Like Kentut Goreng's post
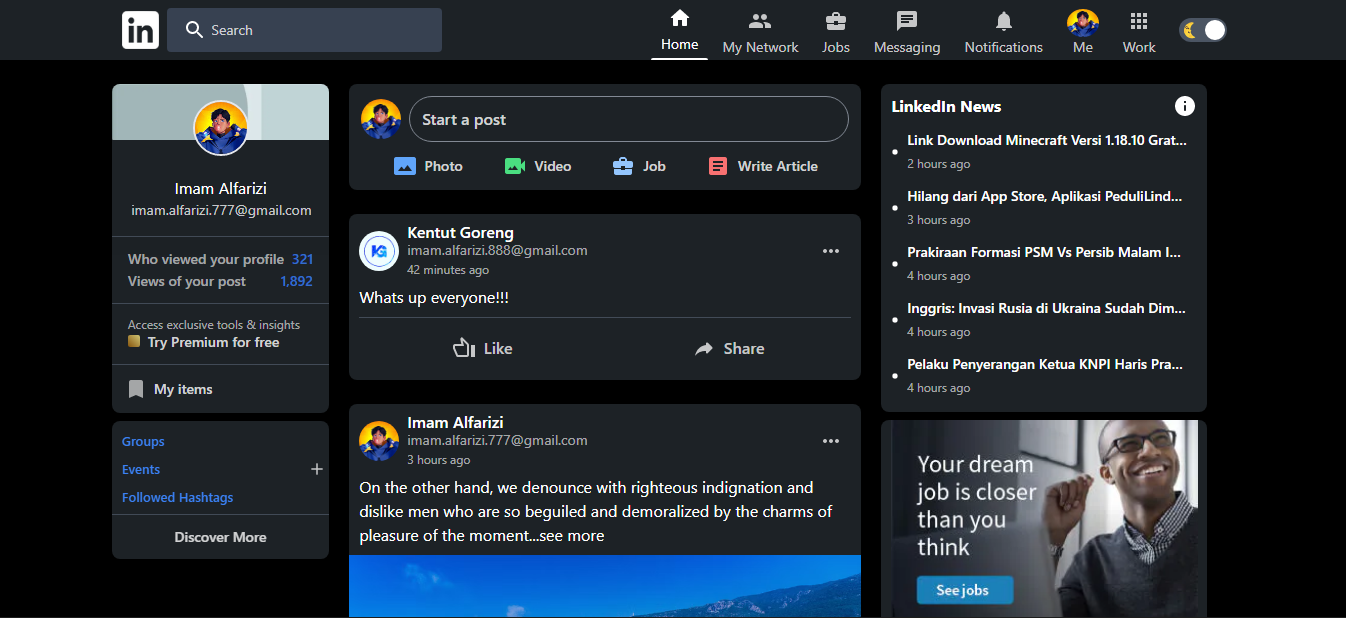The width and height of the screenshot is (1346, 618). (x=482, y=348)
